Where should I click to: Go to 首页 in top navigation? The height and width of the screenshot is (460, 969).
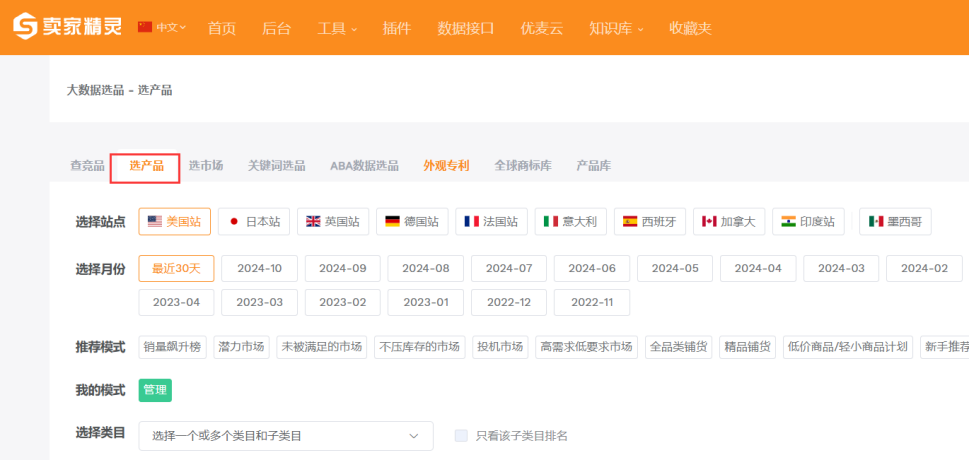point(222,28)
